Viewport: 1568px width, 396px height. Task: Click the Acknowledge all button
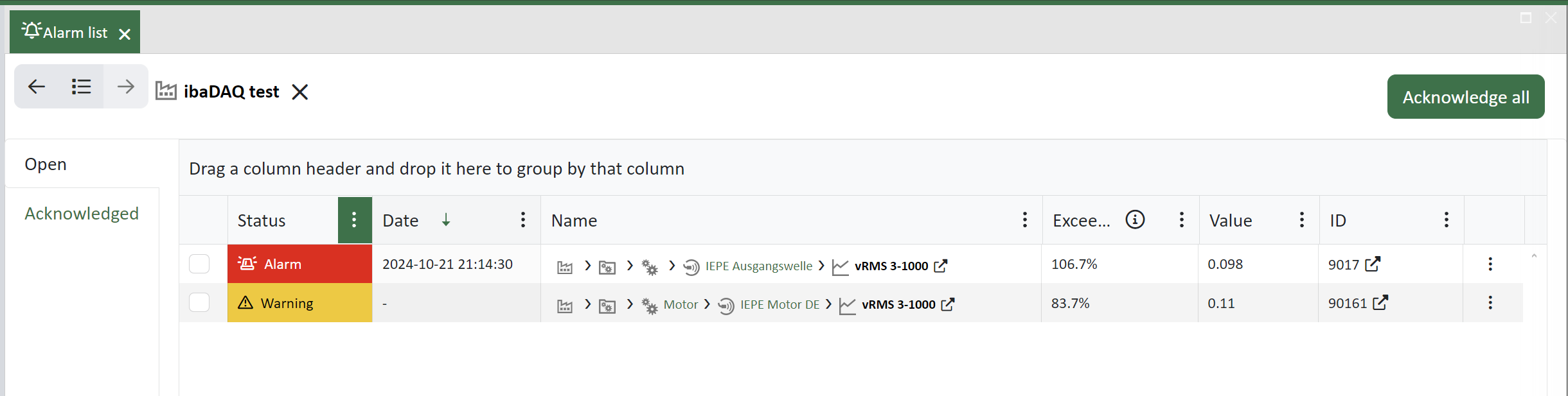[x=1465, y=97]
